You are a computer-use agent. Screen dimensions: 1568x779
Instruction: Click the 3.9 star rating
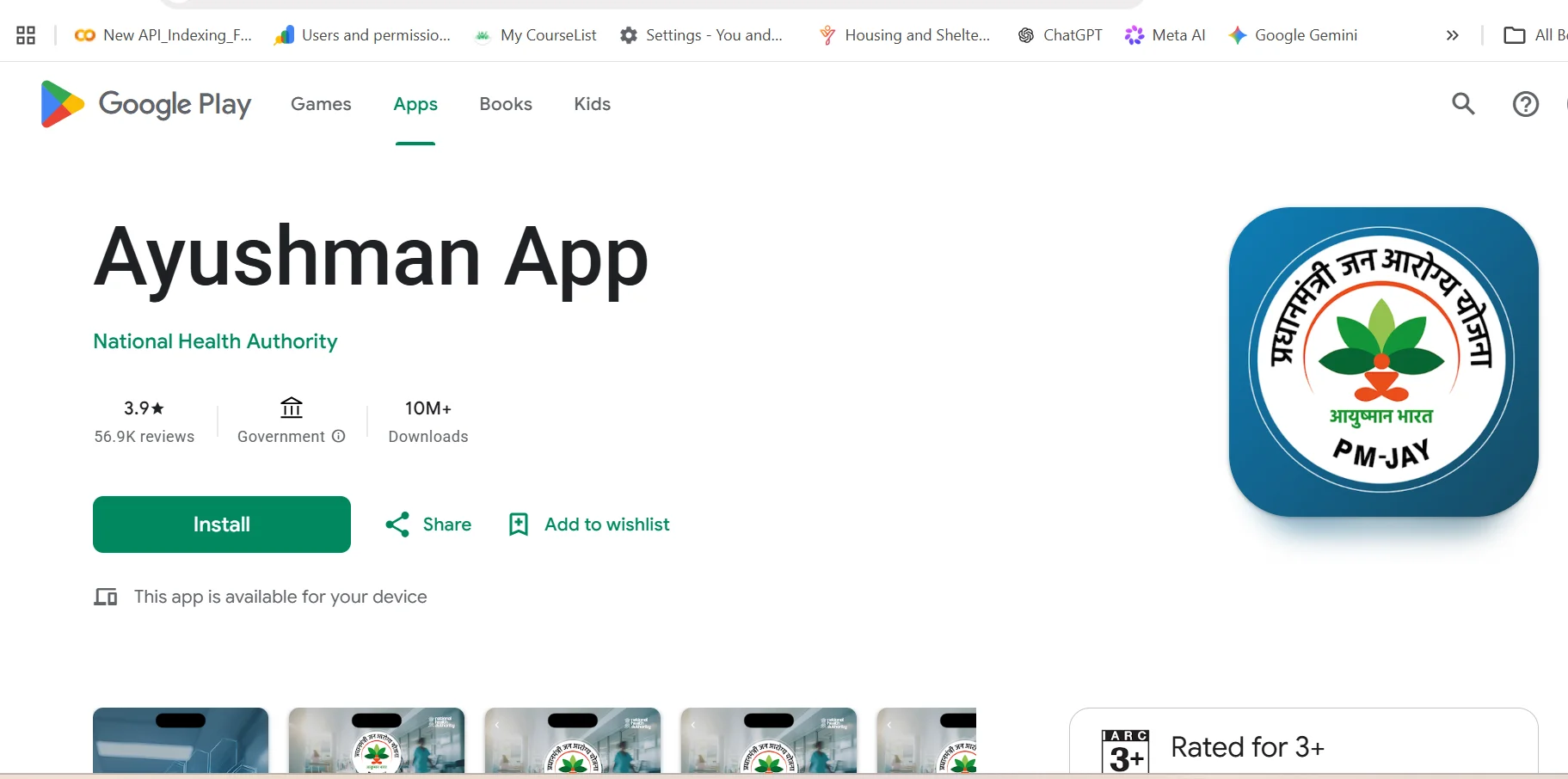[144, 408]
